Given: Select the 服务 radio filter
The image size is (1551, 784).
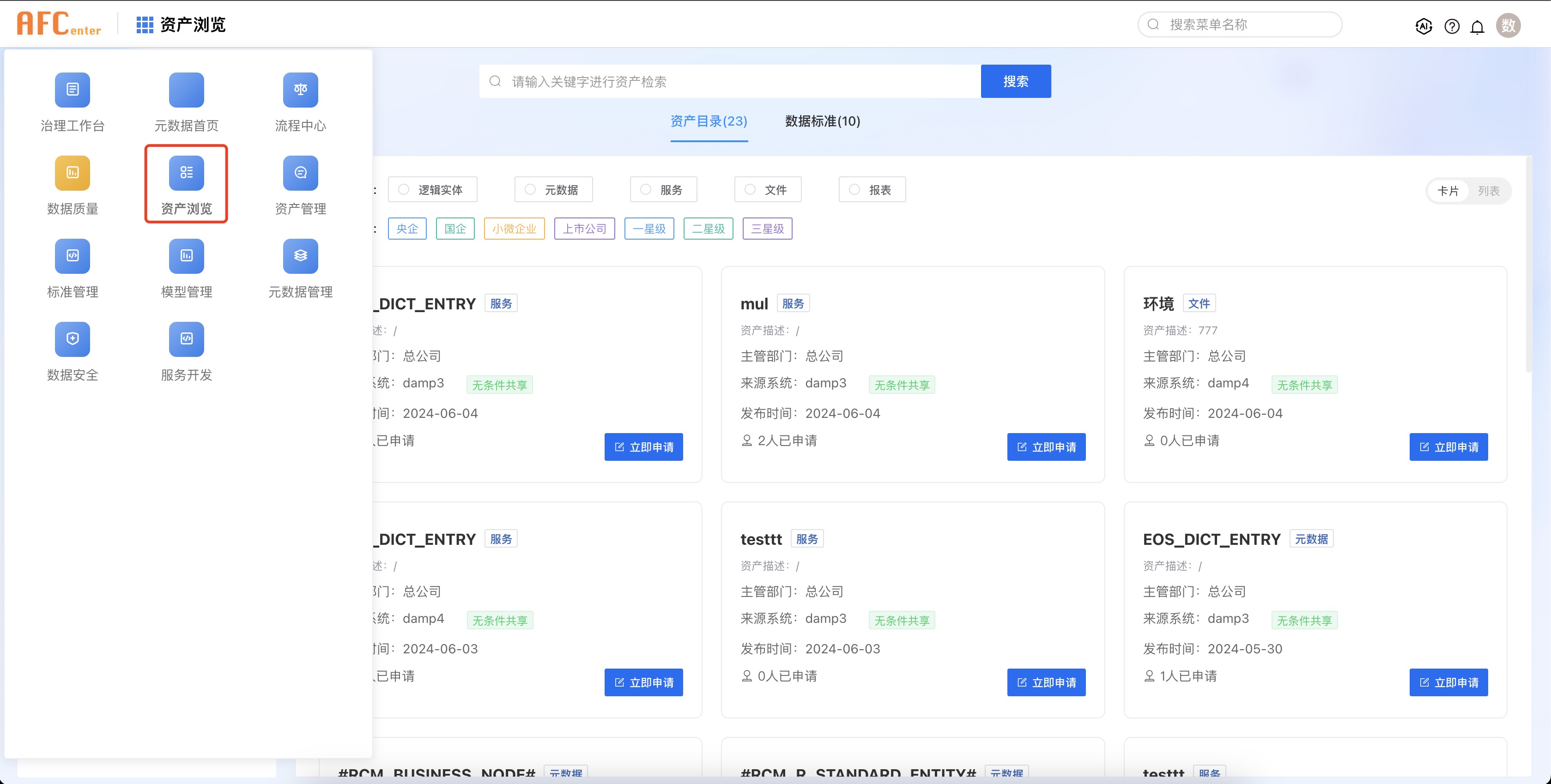Looking at the screenshot, I should click(x=664, y=189).
